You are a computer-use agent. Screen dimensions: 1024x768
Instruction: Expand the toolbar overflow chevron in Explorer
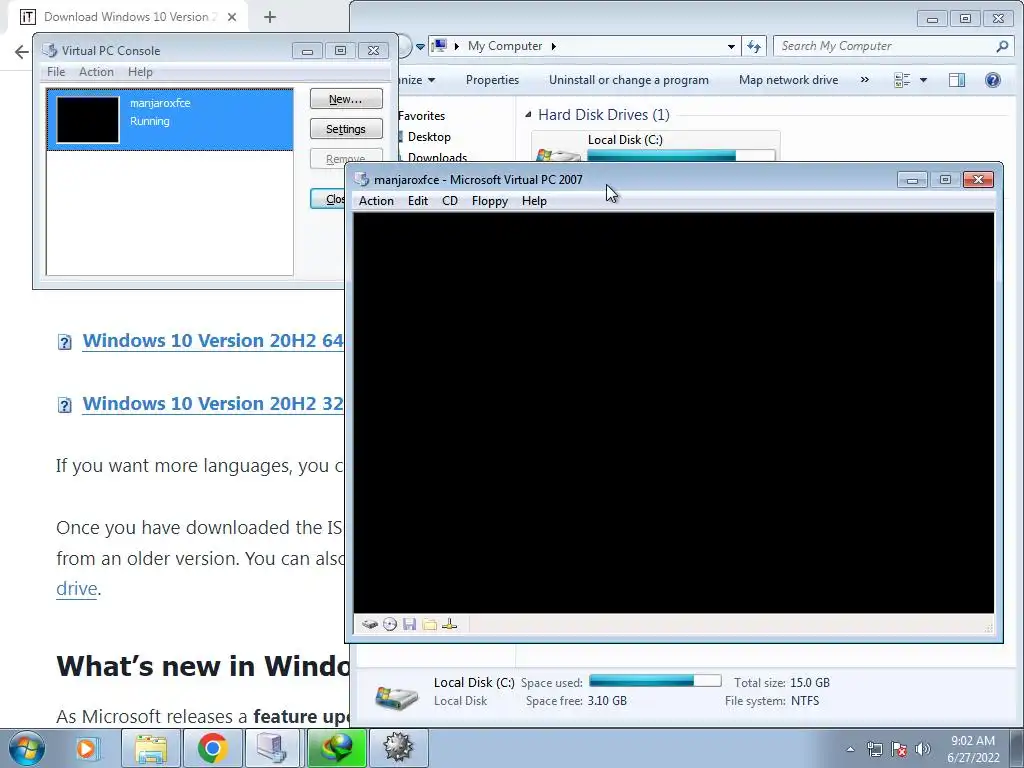[865, 80]
